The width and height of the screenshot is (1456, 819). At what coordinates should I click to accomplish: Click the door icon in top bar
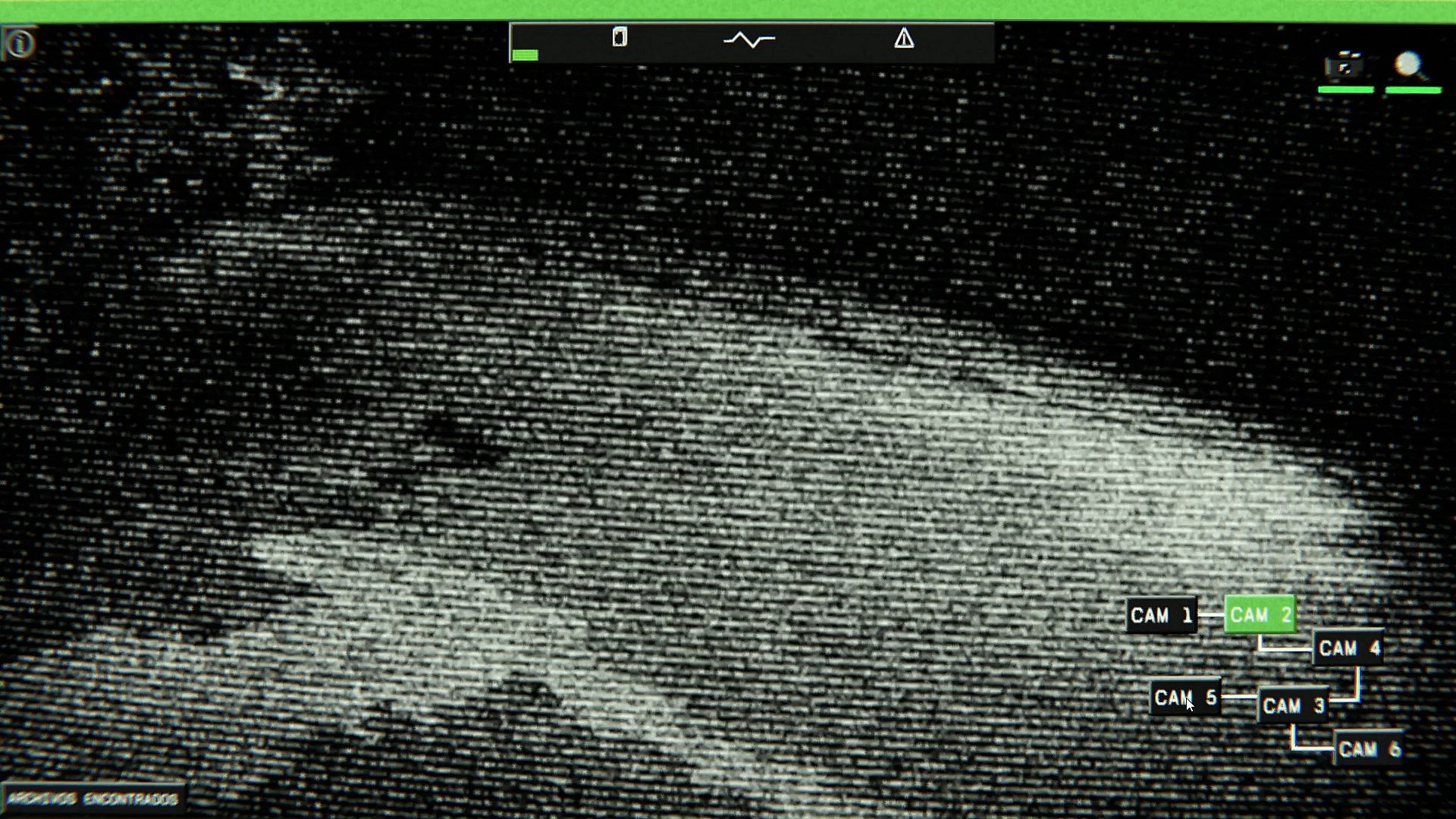point(620,37)
